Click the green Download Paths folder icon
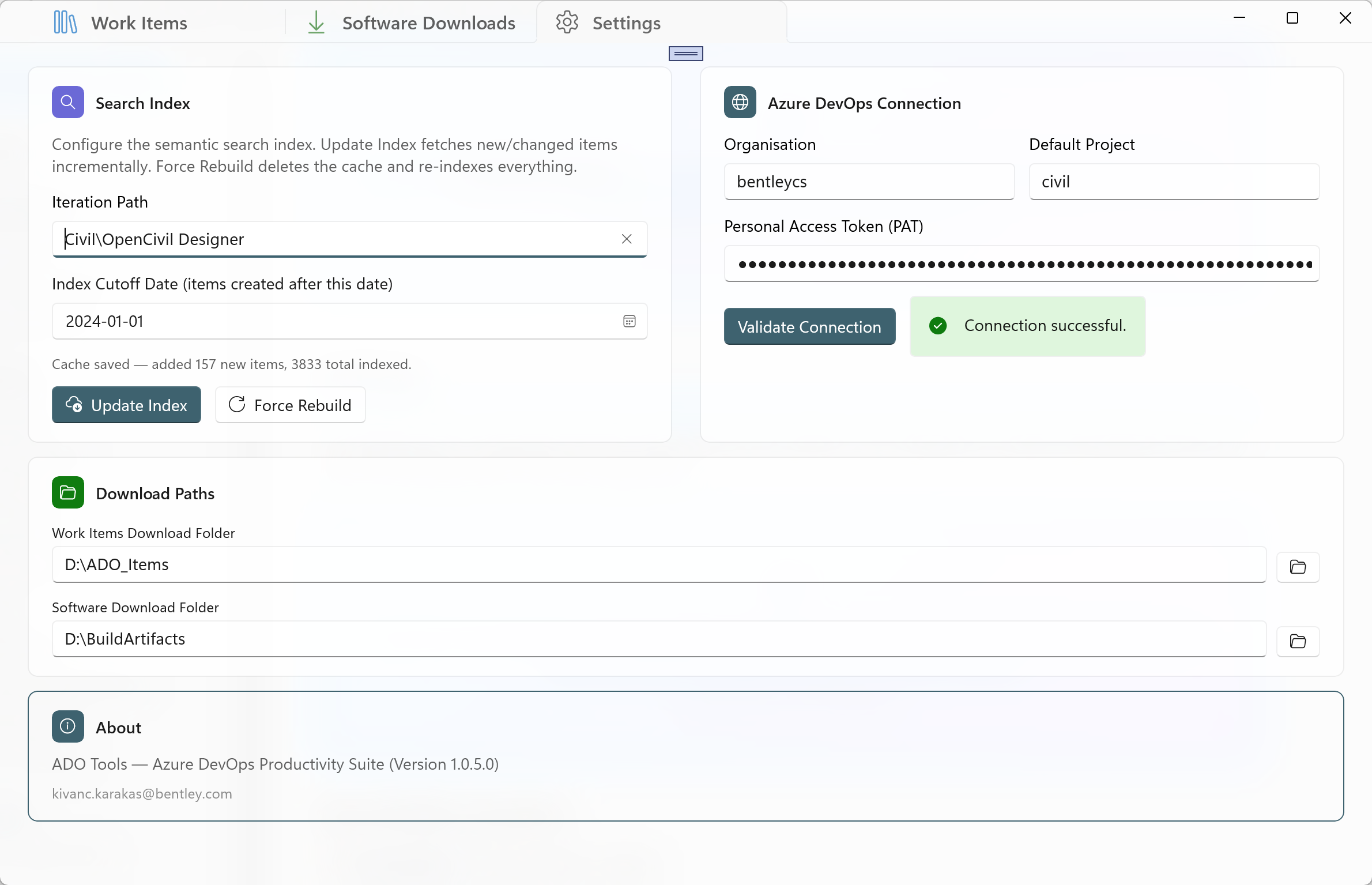The width and height of the screenshot is (1372, 885). 68,493
